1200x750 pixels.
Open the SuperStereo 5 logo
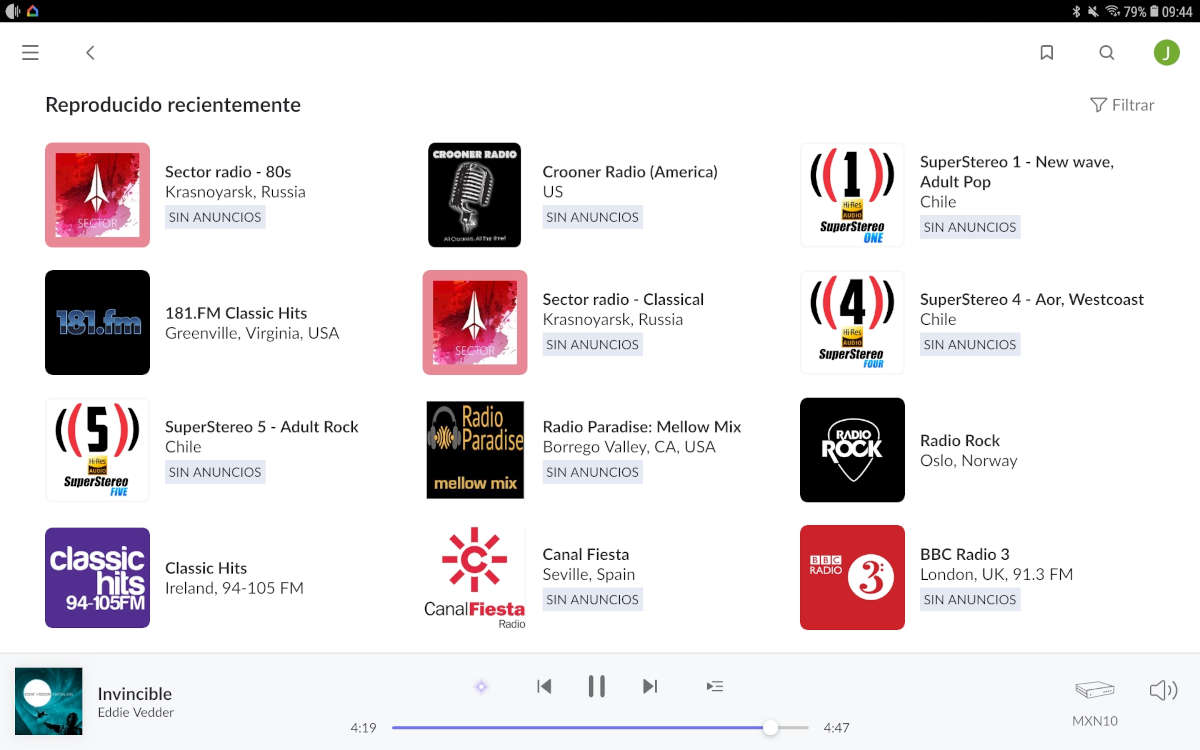click(97, 450)
